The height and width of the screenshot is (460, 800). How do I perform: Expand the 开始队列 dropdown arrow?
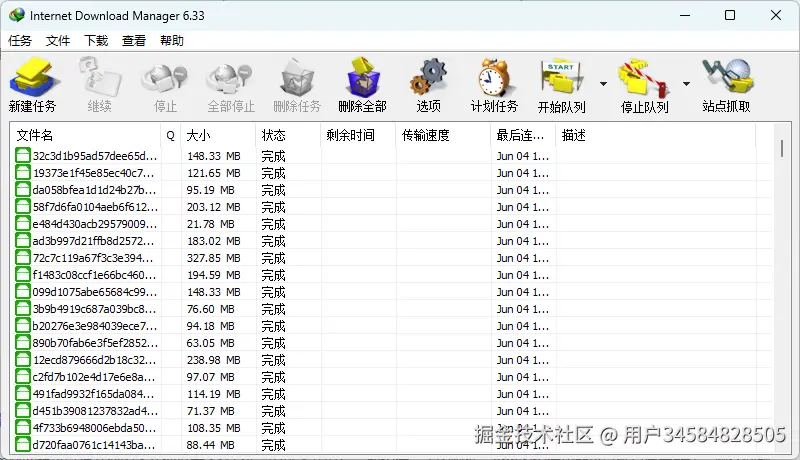(x=603, y=84)
